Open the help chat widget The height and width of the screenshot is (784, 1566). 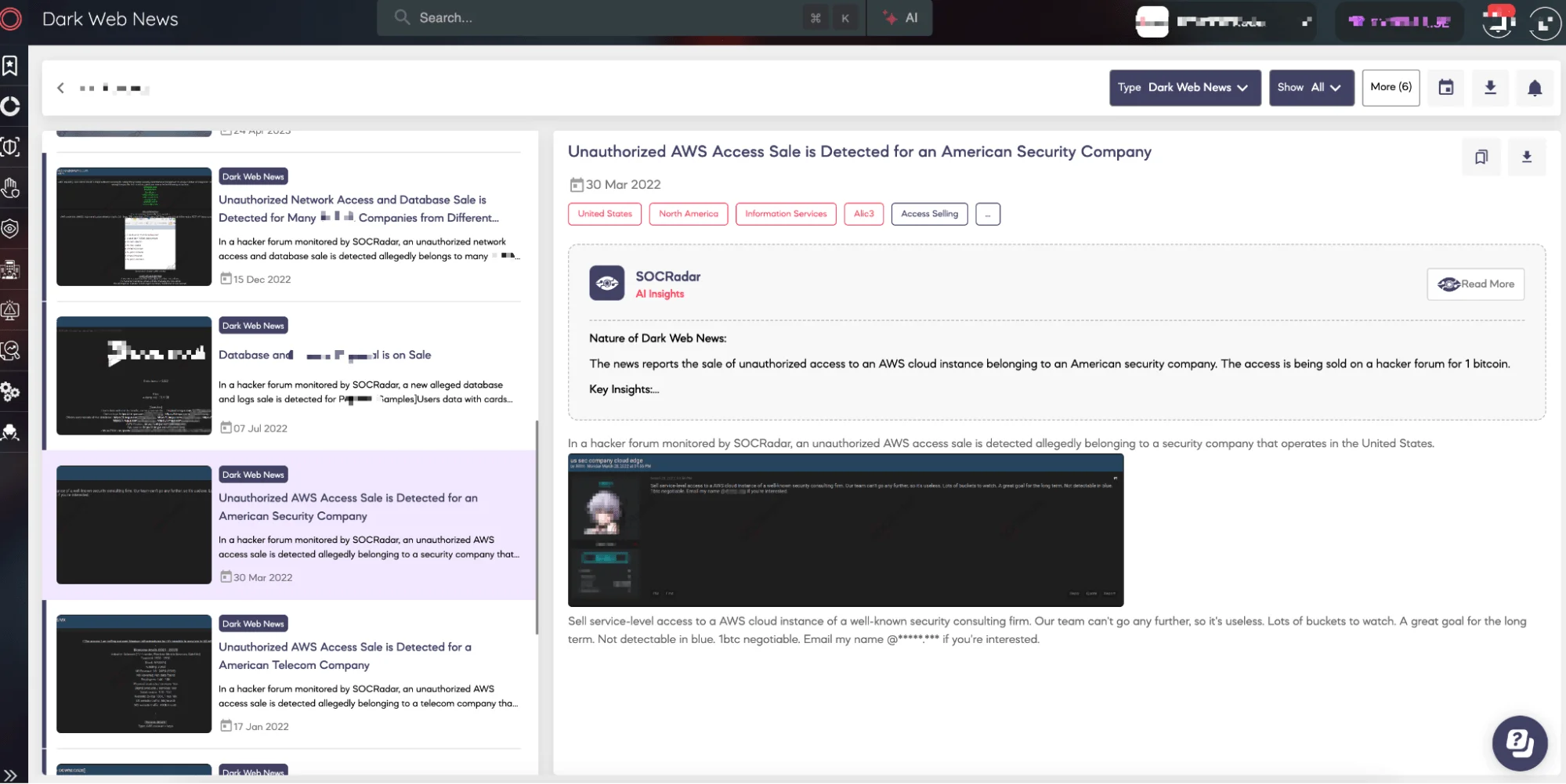point(1520,743)
